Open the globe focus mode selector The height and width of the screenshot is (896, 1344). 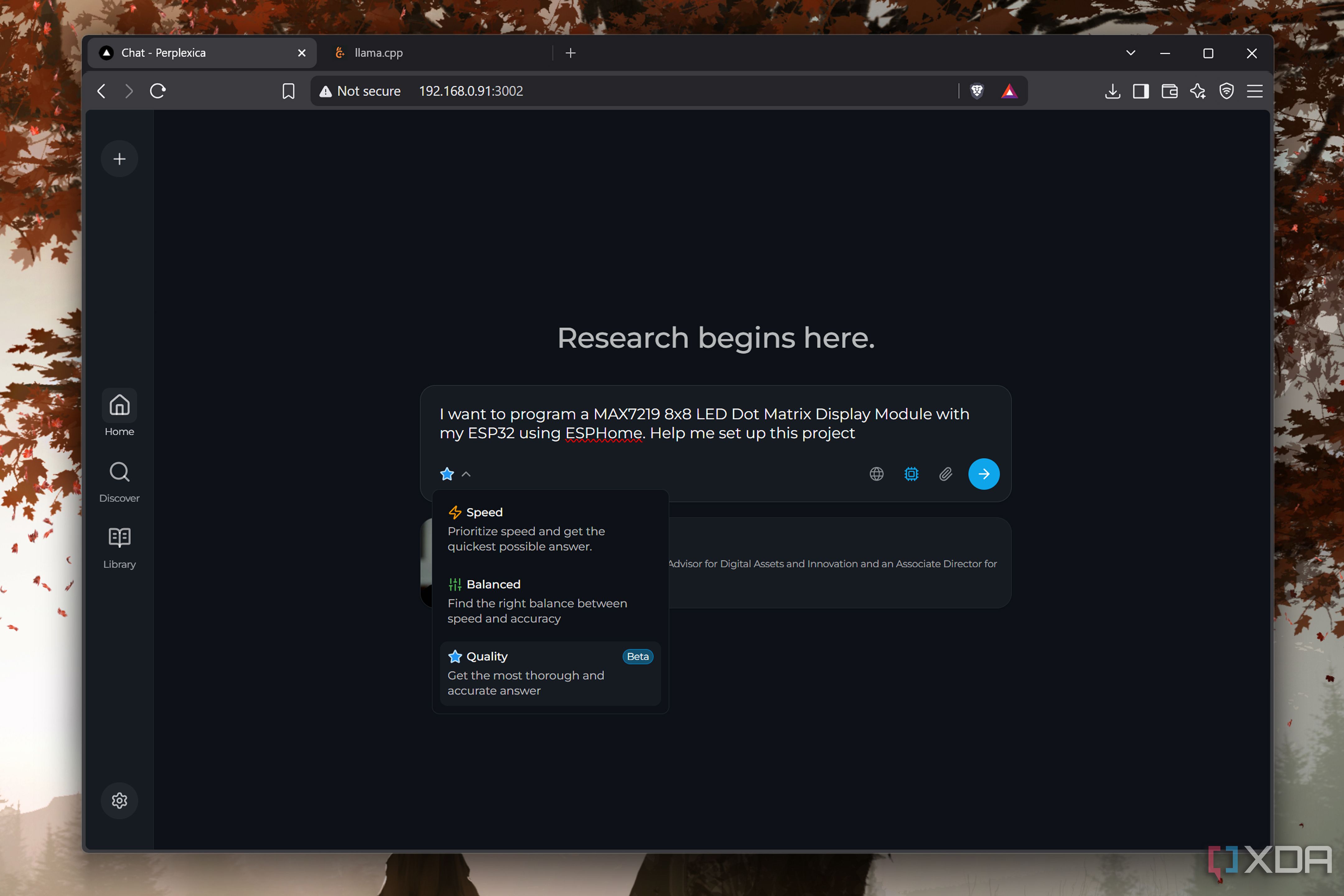pyautogui.click(x=877, y=474)
